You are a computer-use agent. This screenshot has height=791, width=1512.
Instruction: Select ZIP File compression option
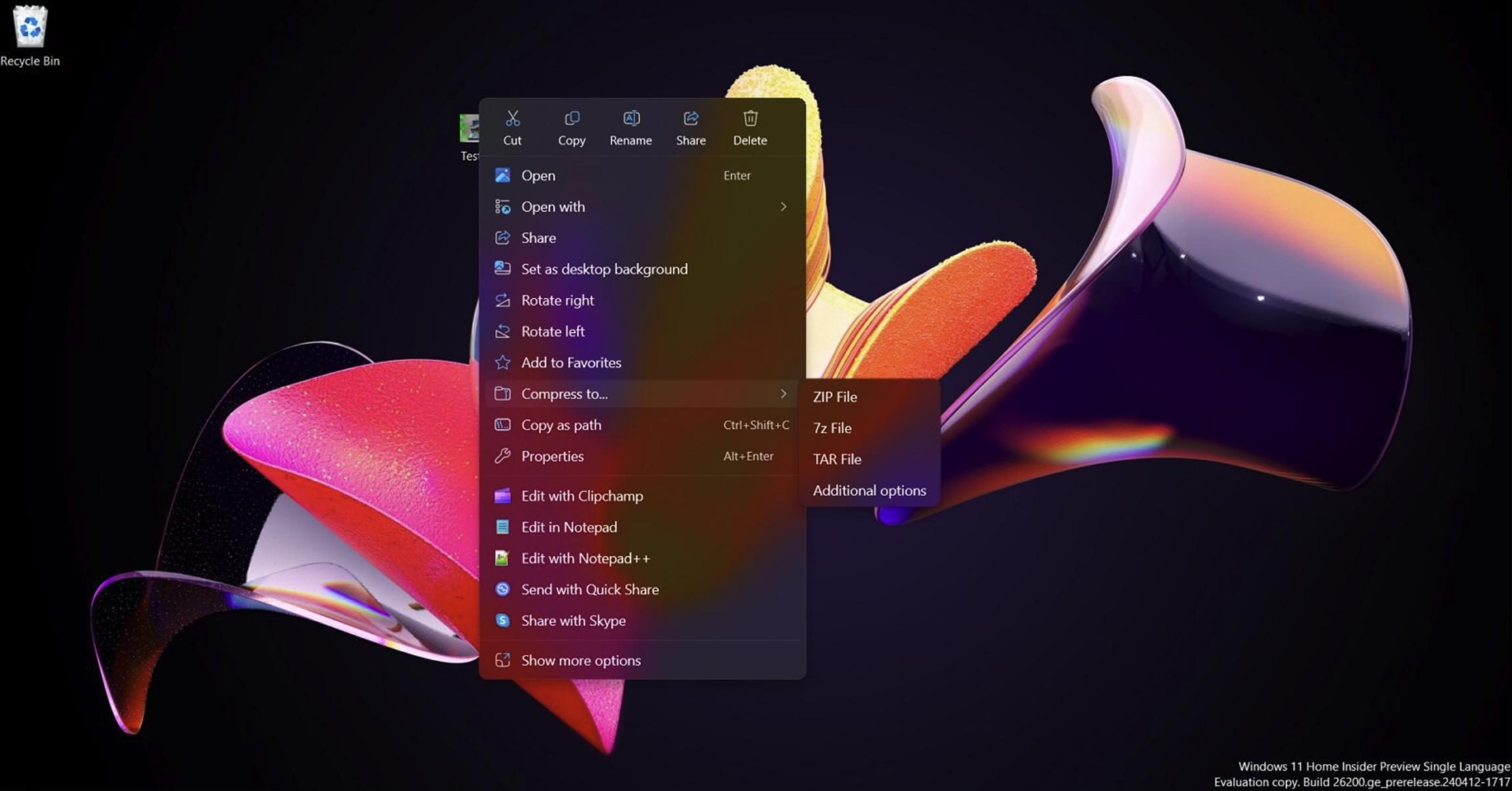pos(835,397)
